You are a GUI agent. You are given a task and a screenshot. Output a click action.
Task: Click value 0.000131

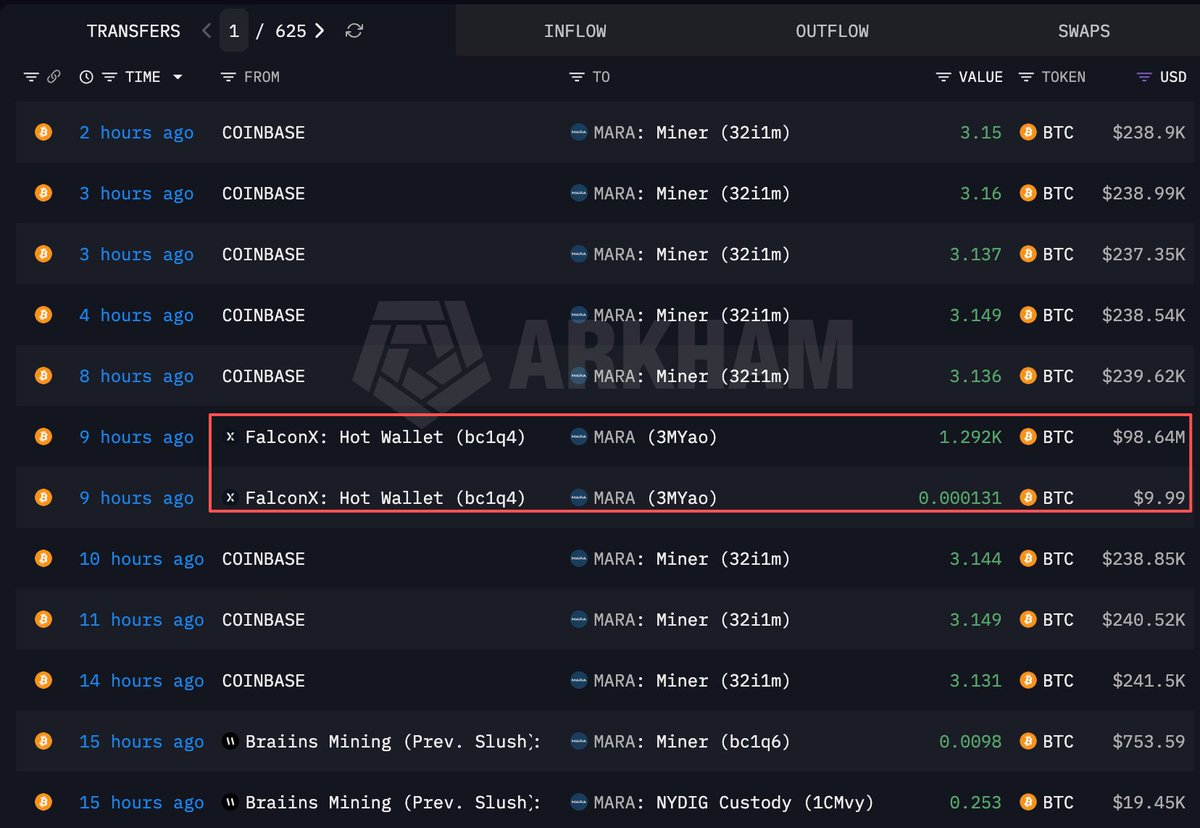tap(960, 498)
